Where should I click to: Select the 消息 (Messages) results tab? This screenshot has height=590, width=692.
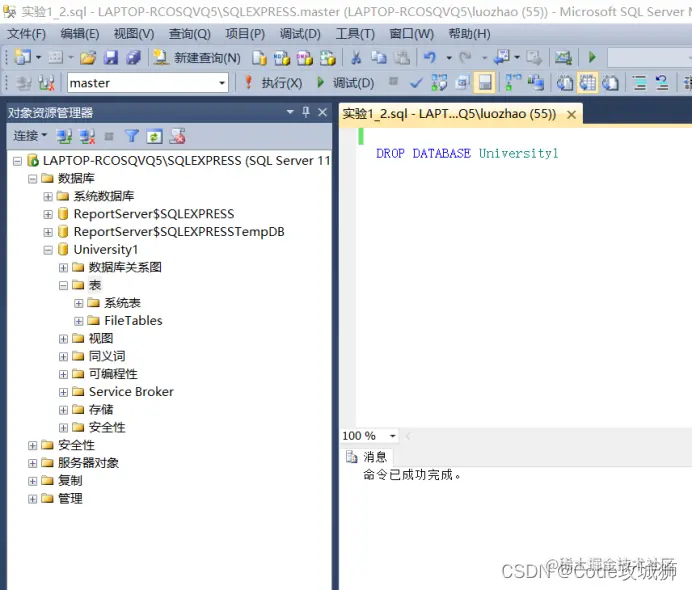tap(366, 457)
